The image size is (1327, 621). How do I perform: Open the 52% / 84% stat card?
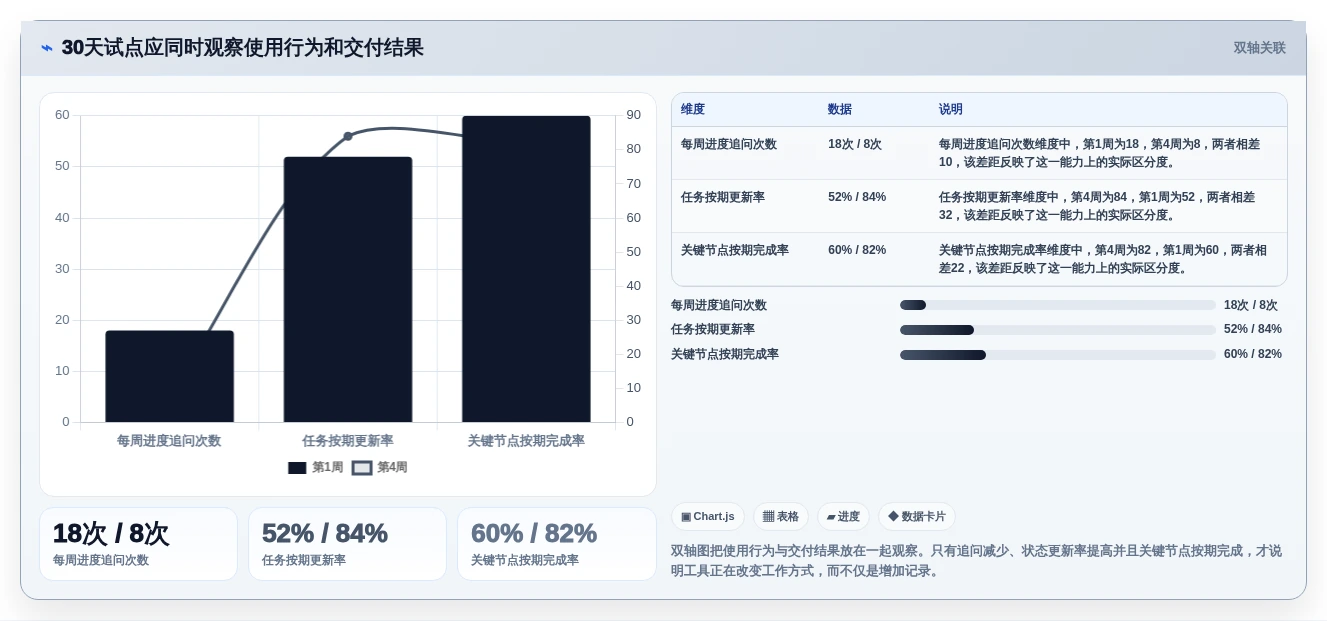coord(347,544)
